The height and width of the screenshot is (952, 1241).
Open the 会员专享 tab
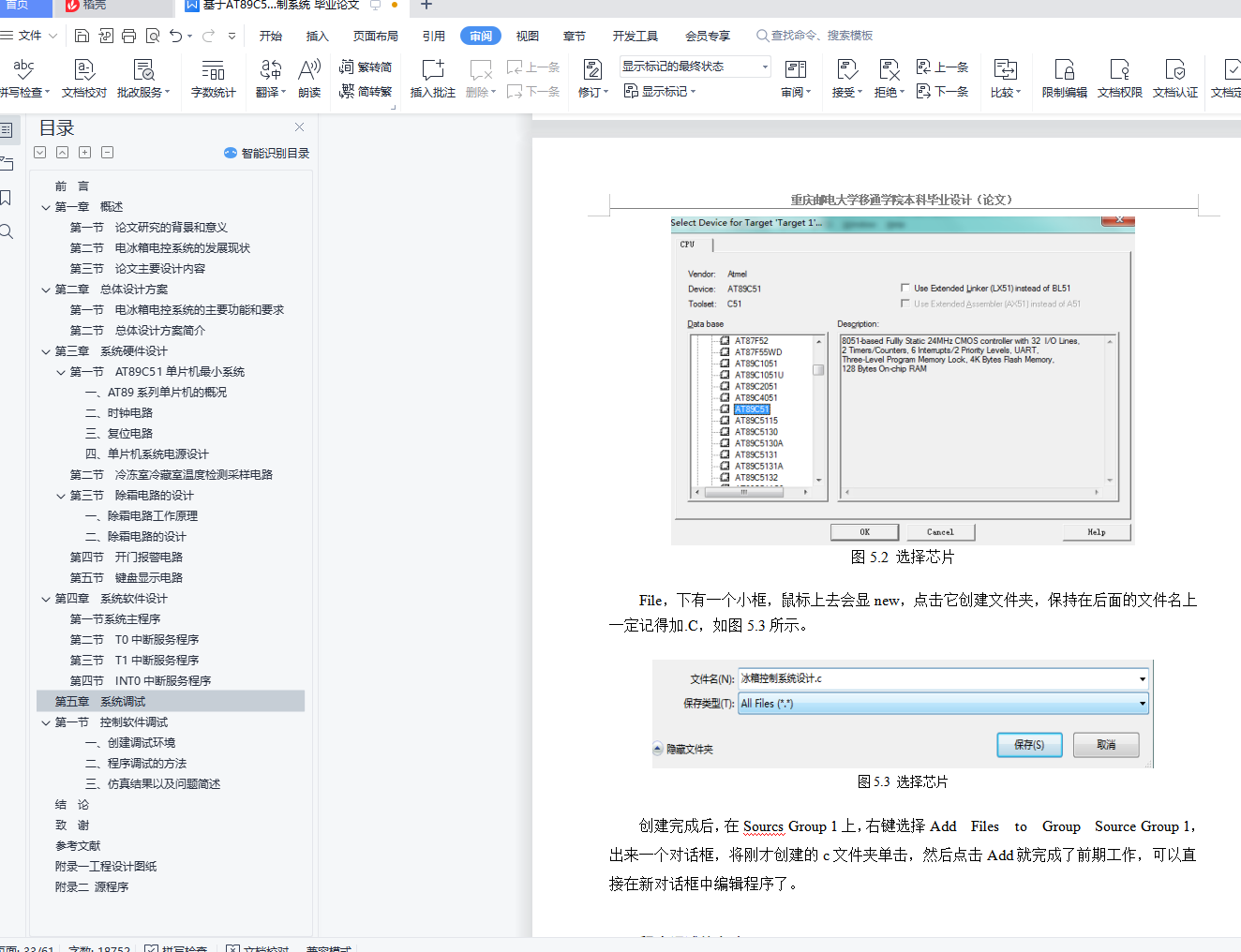[708, 36]
